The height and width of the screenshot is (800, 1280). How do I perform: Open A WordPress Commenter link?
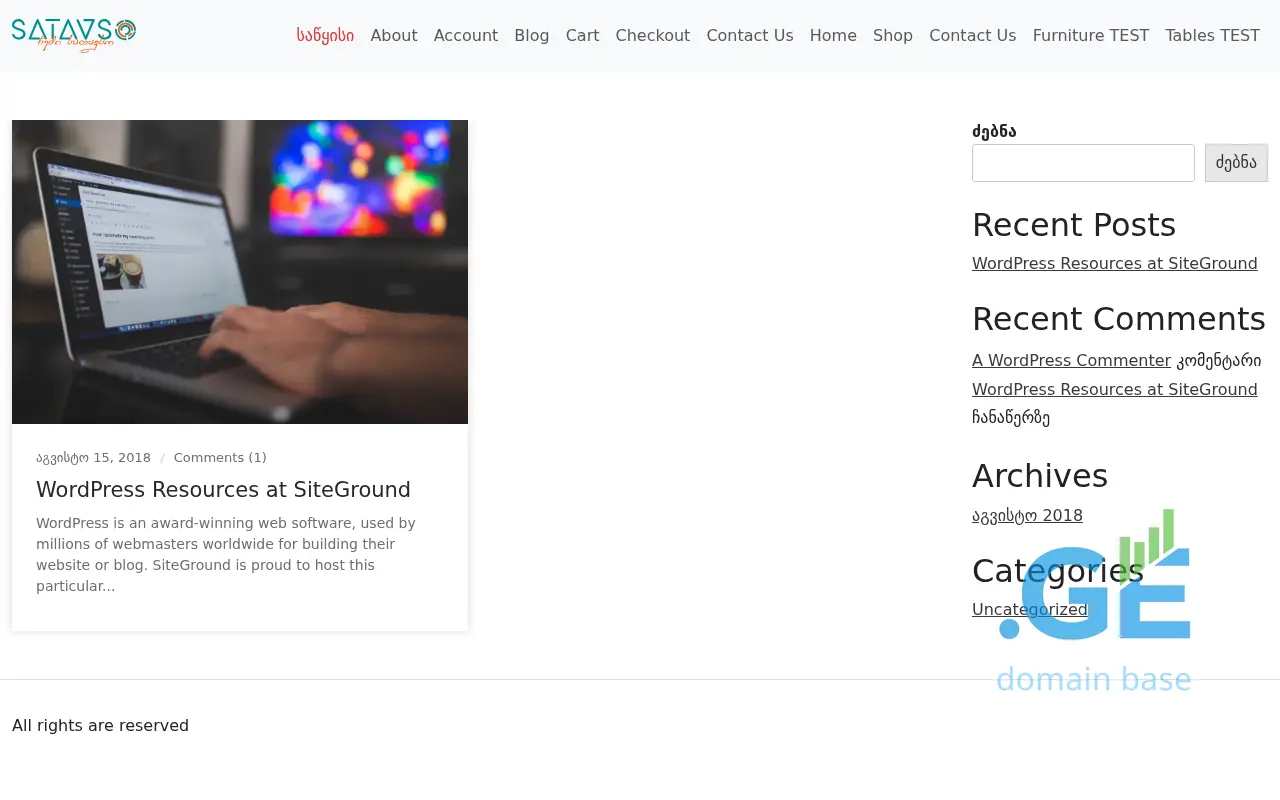click(x=1071, y=360)
